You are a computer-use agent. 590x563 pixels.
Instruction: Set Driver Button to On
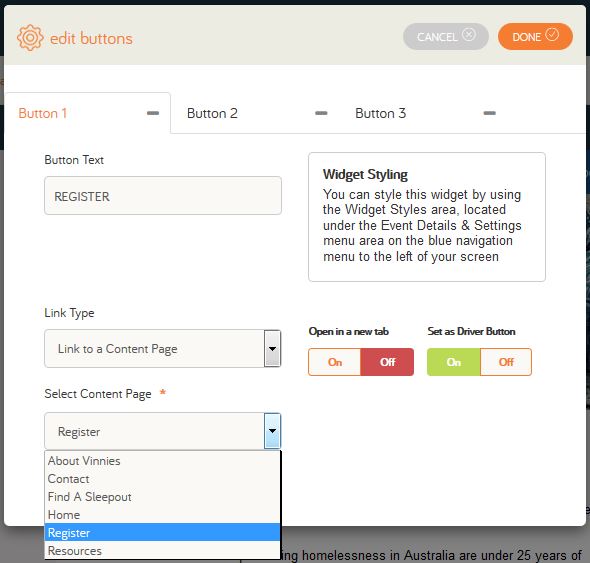click(x=453, y=362)
